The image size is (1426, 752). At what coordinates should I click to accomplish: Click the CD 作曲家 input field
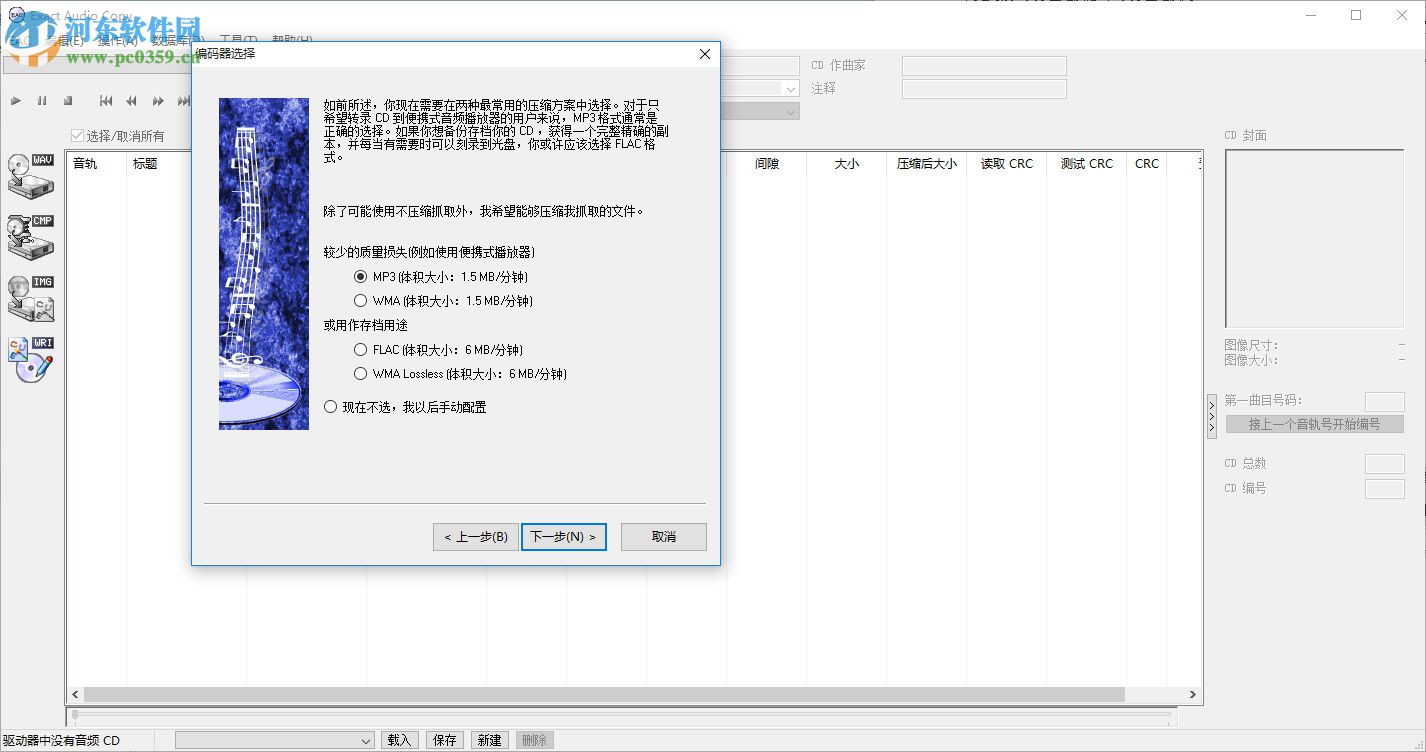point(983,64)
